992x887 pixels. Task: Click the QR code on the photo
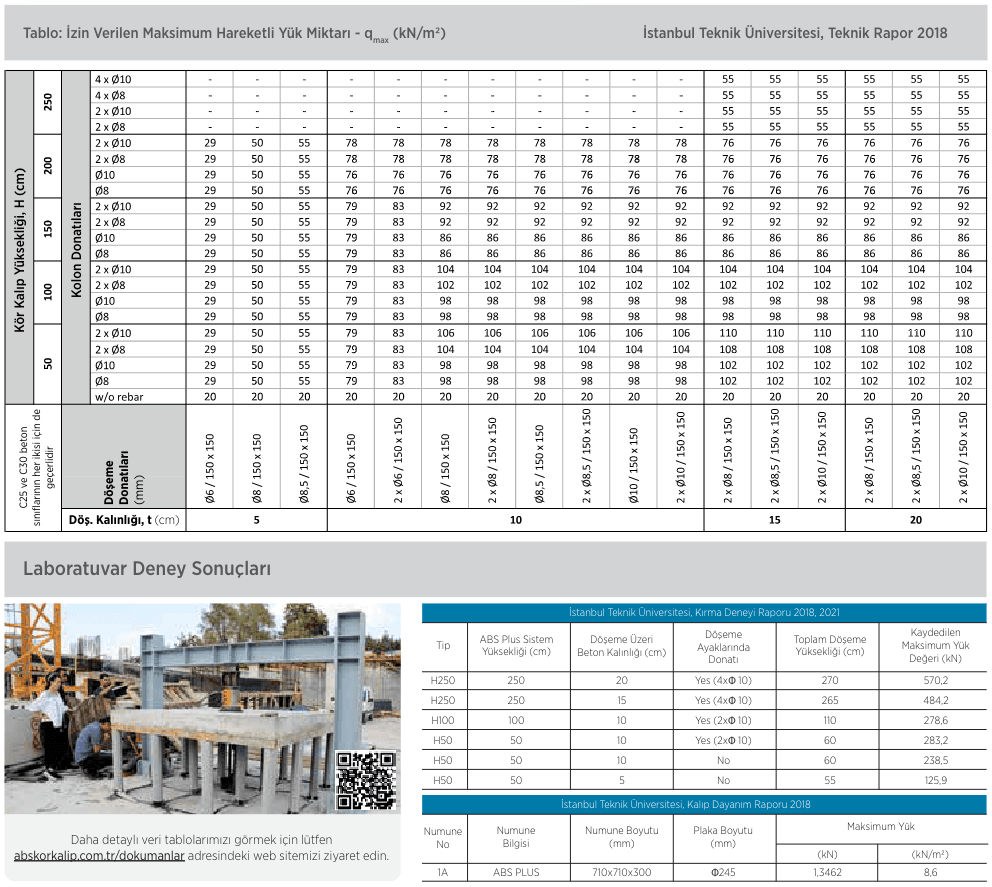(x=366, y=780)
